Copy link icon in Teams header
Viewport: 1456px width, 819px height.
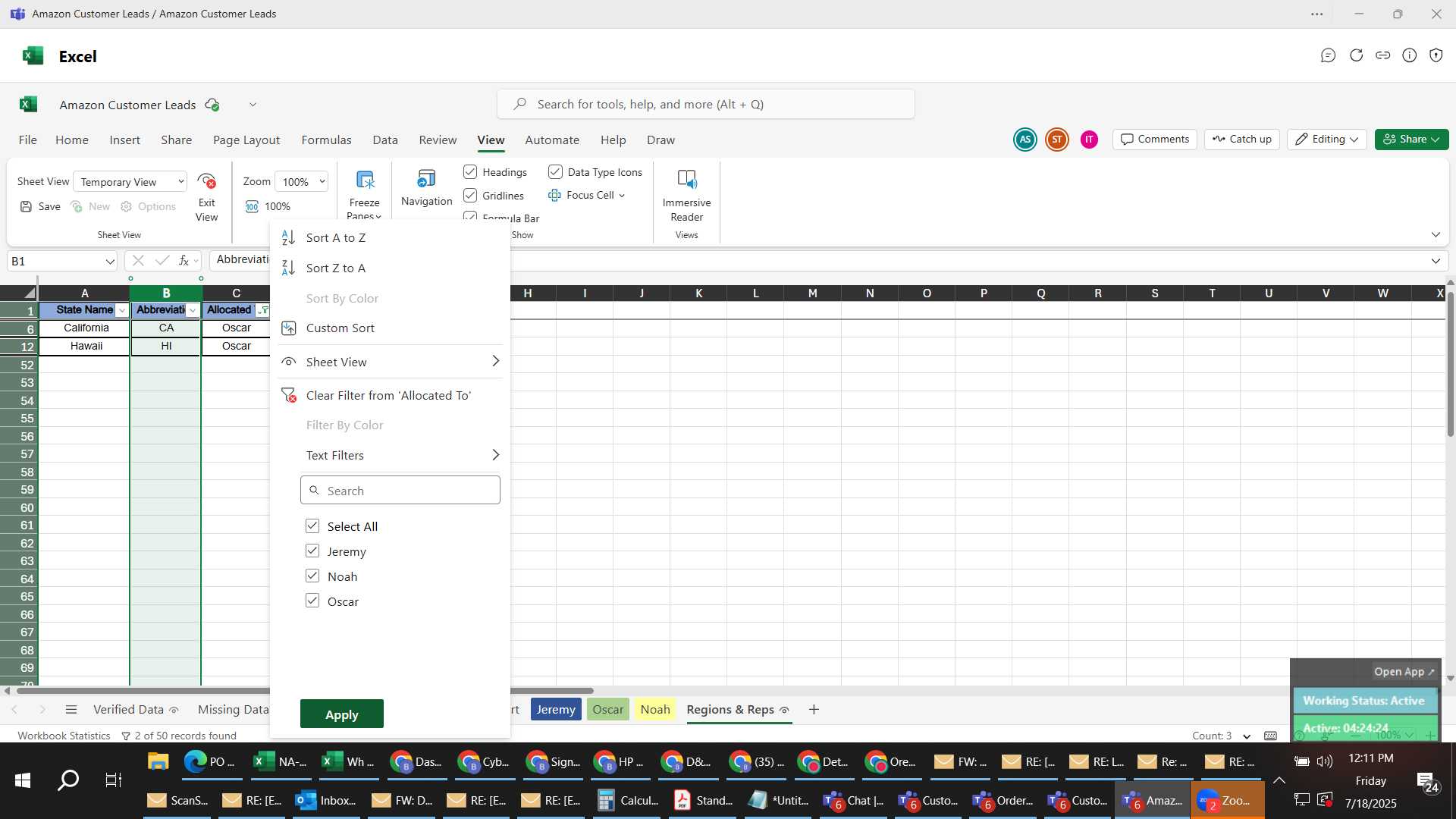[x=1382, y=55]
